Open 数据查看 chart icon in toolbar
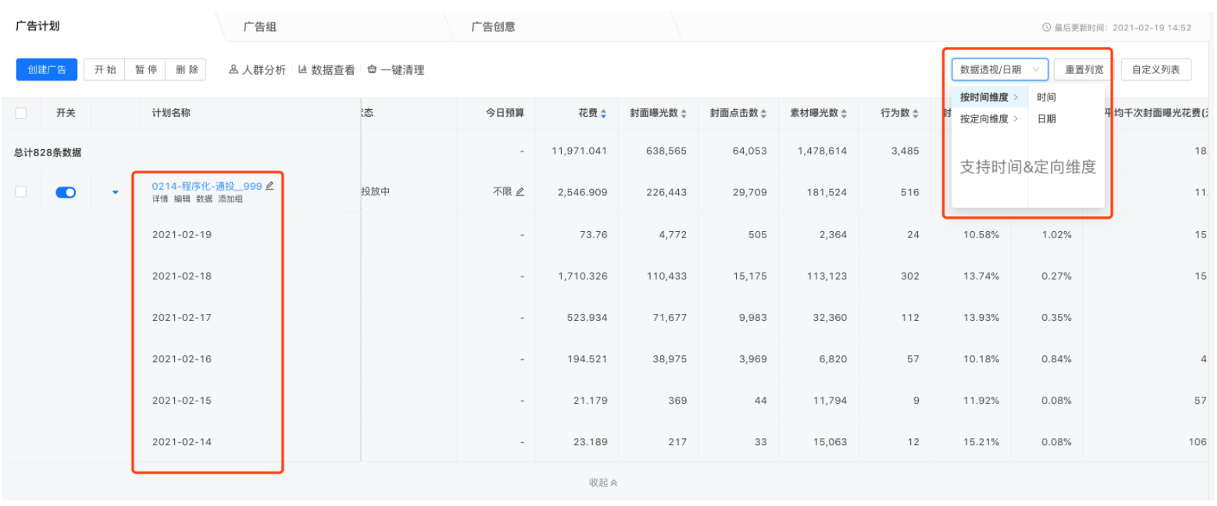Viewport: 1217px width, 506px height. (302, 70)
